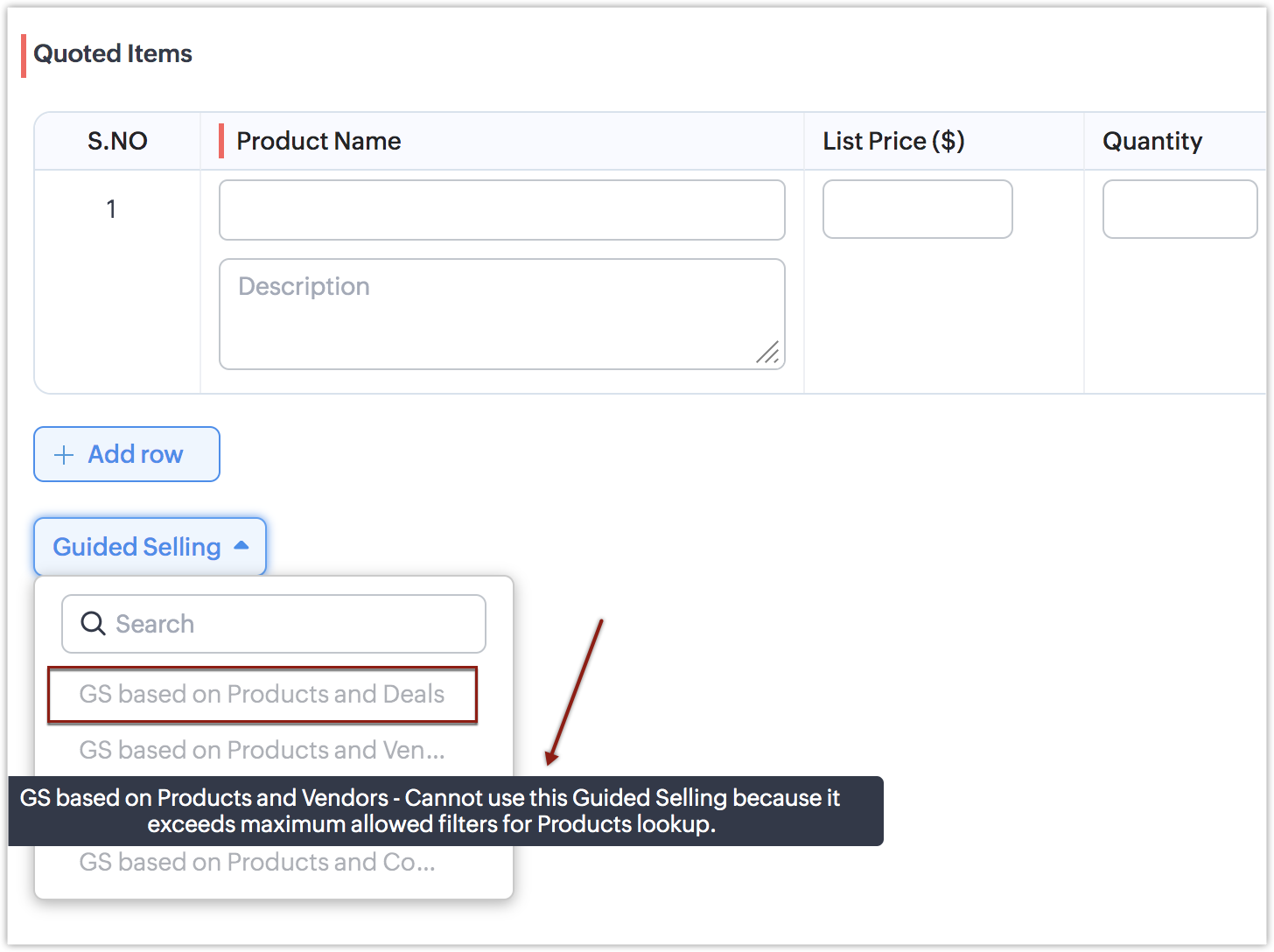Click the Quantity input field
Screen dimensions: 1274x952
coord(1179,209)
